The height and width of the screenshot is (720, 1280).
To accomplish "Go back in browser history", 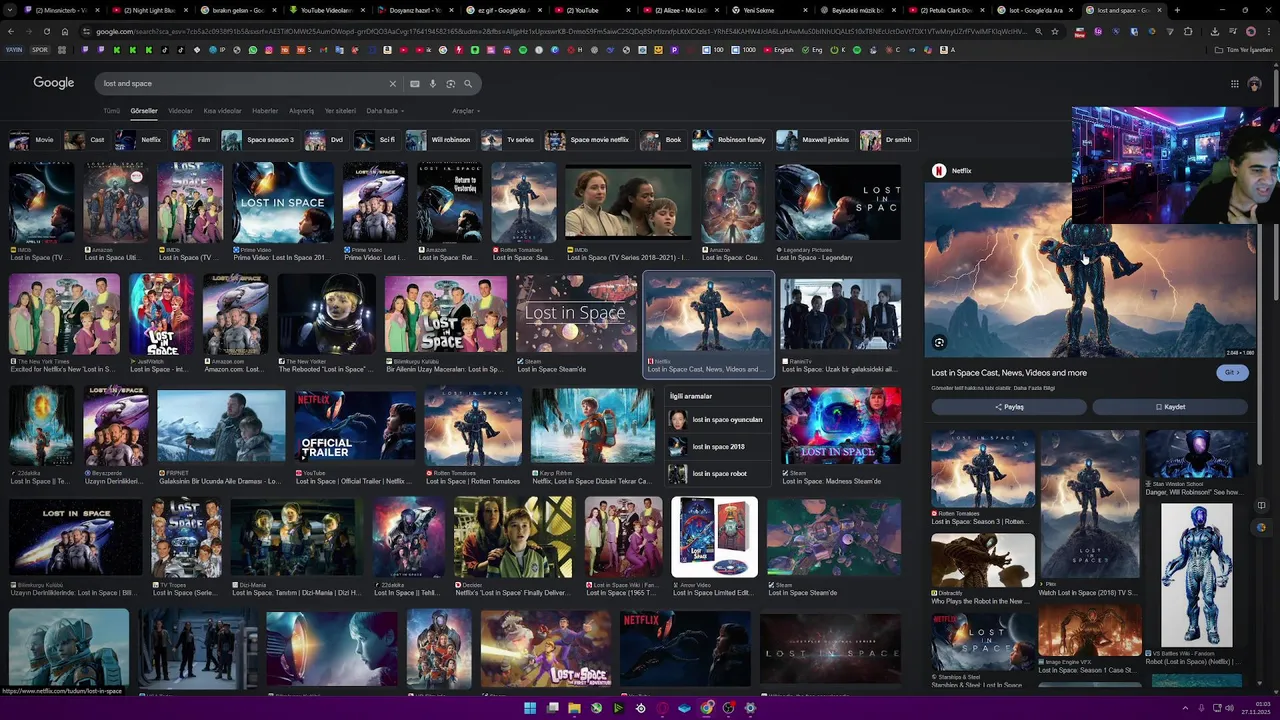I will [x=11, y=31].
